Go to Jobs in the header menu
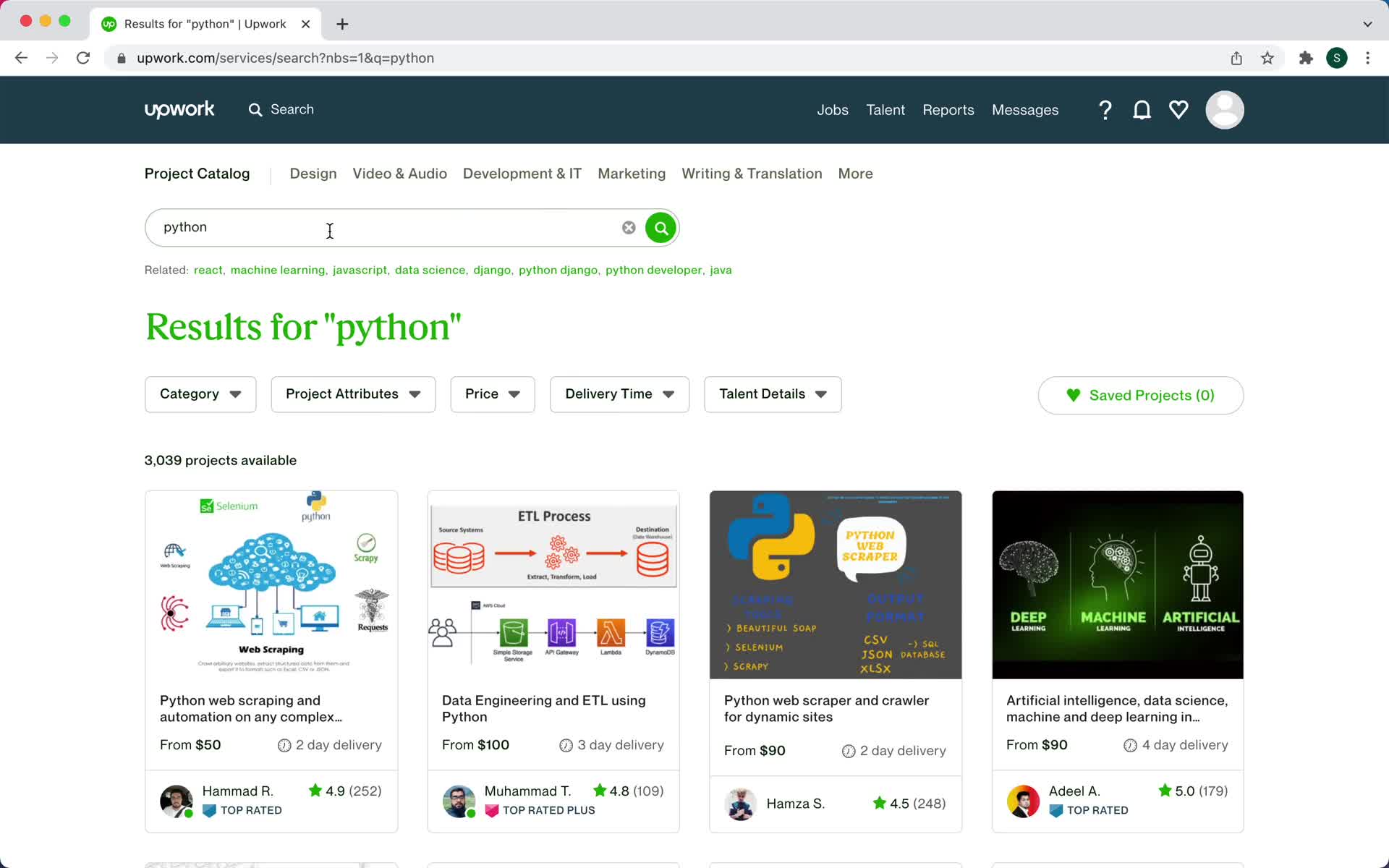Image resolution: width=1389 pixels, height=868 pixels. (833, 110)
